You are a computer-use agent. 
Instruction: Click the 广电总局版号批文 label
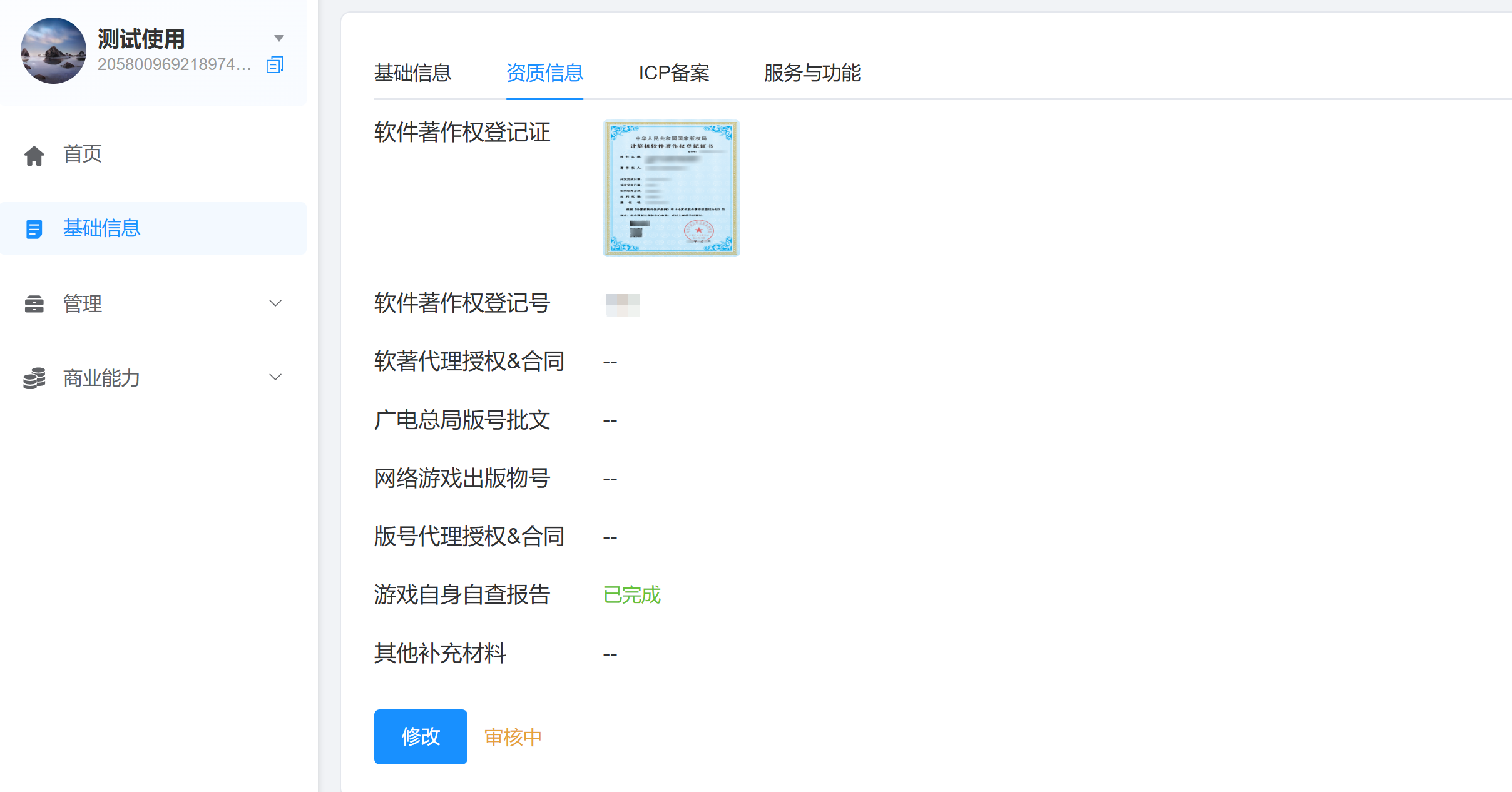click(462, 420)
